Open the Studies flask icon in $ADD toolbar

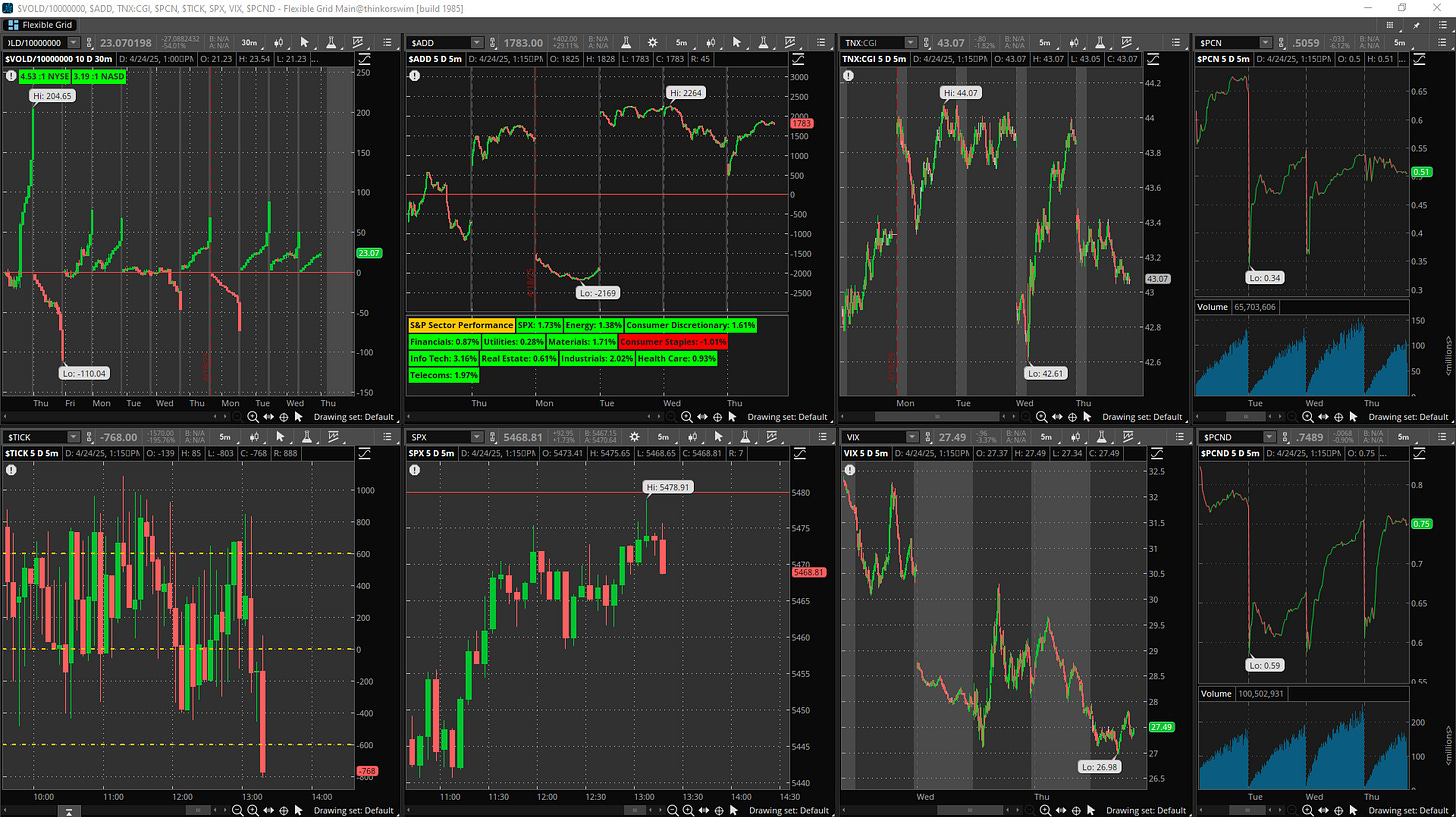tap(762, 43)
